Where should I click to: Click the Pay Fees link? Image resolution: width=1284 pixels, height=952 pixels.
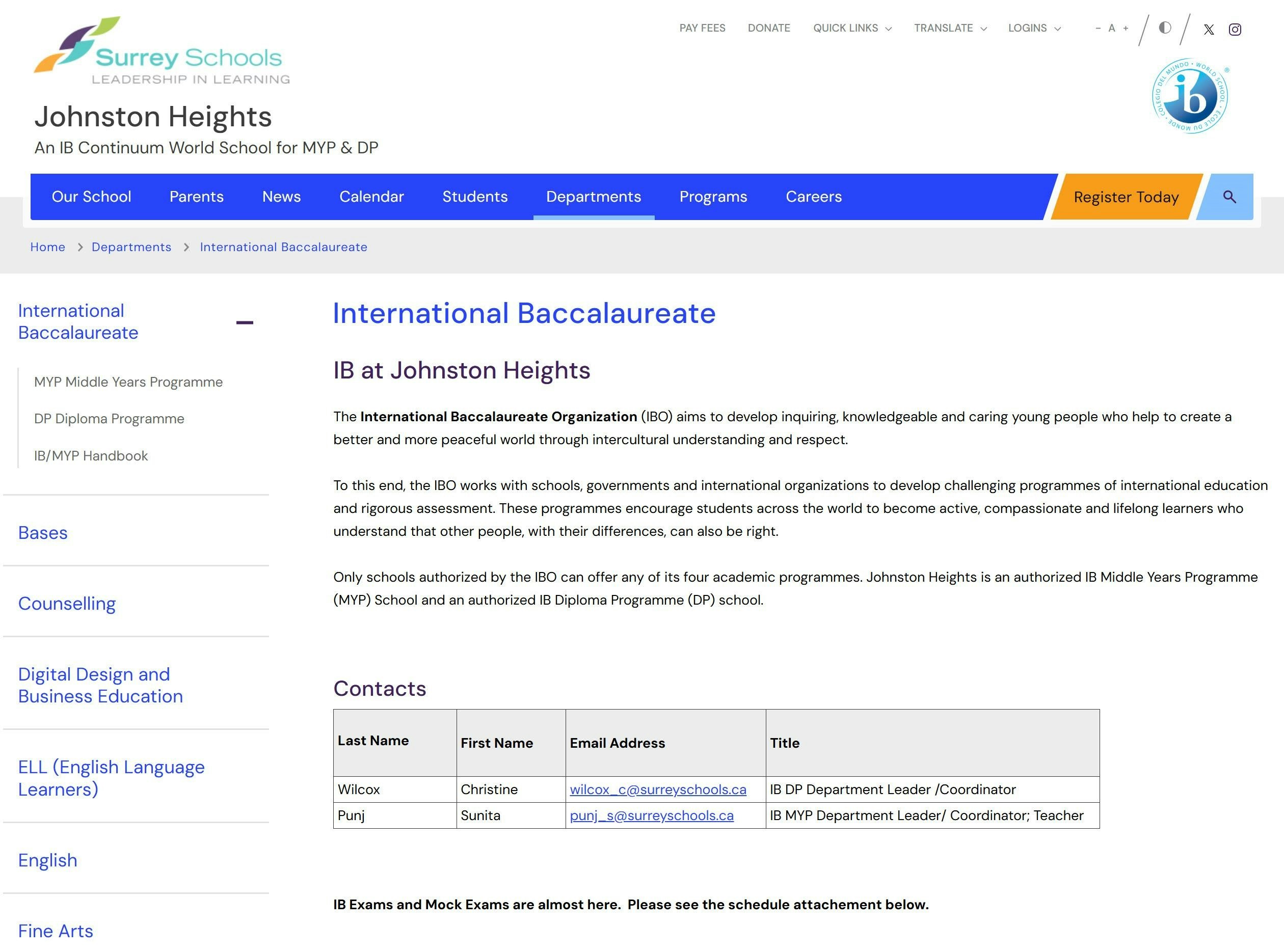(x=702, y=28)
